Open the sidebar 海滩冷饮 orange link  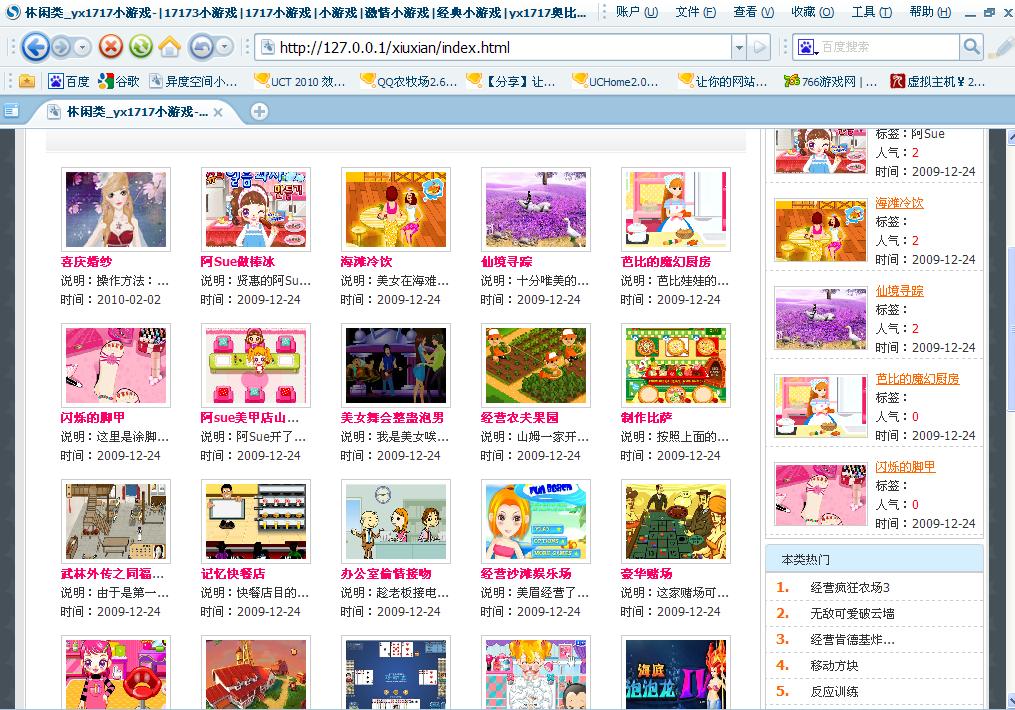pyautogui.click(x=900, y=203)
